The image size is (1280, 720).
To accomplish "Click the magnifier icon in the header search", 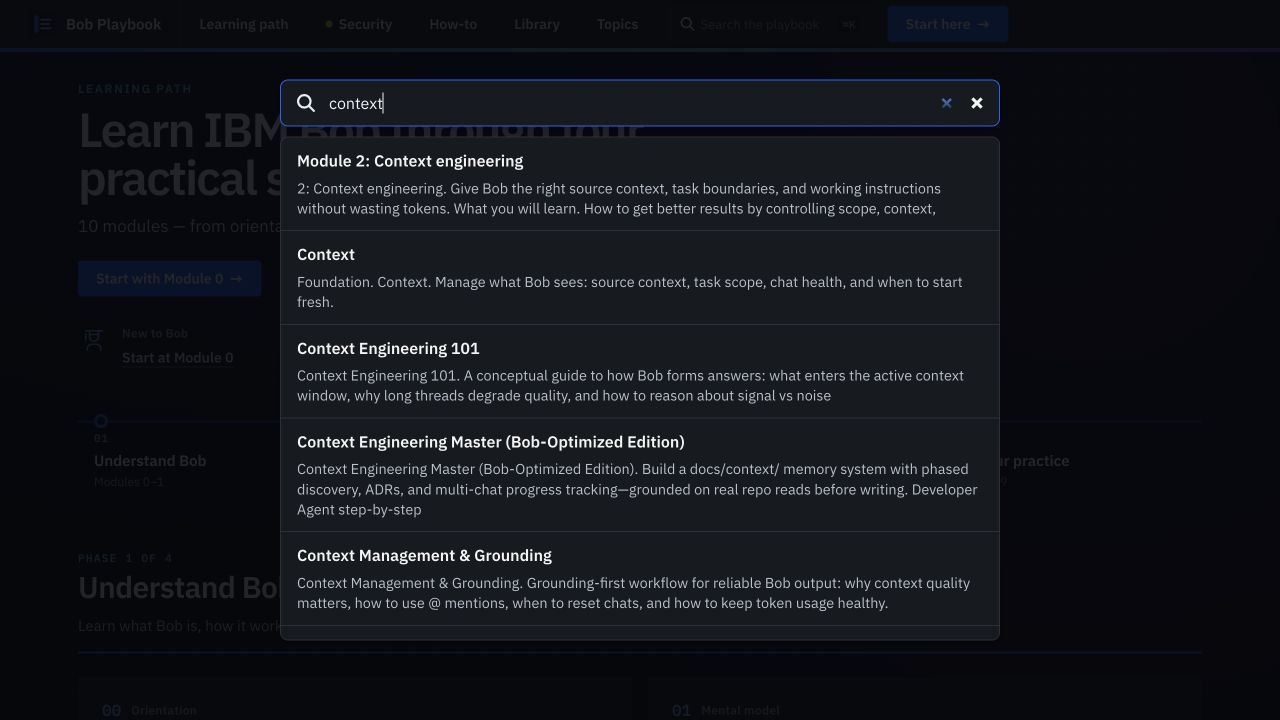I will click(x=687, y=24).
